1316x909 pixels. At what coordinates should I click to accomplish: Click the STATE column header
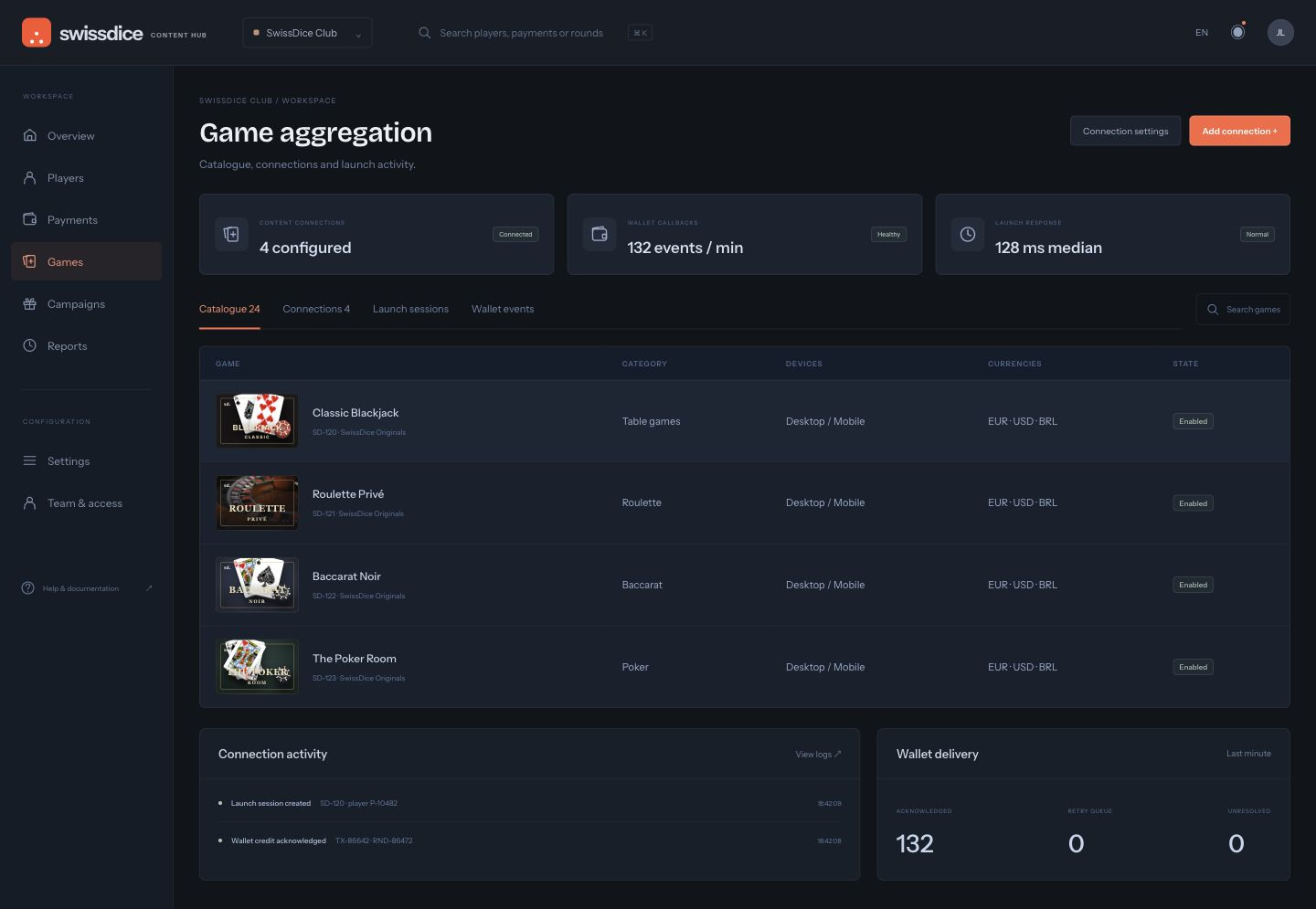[x=1185, y=364]
